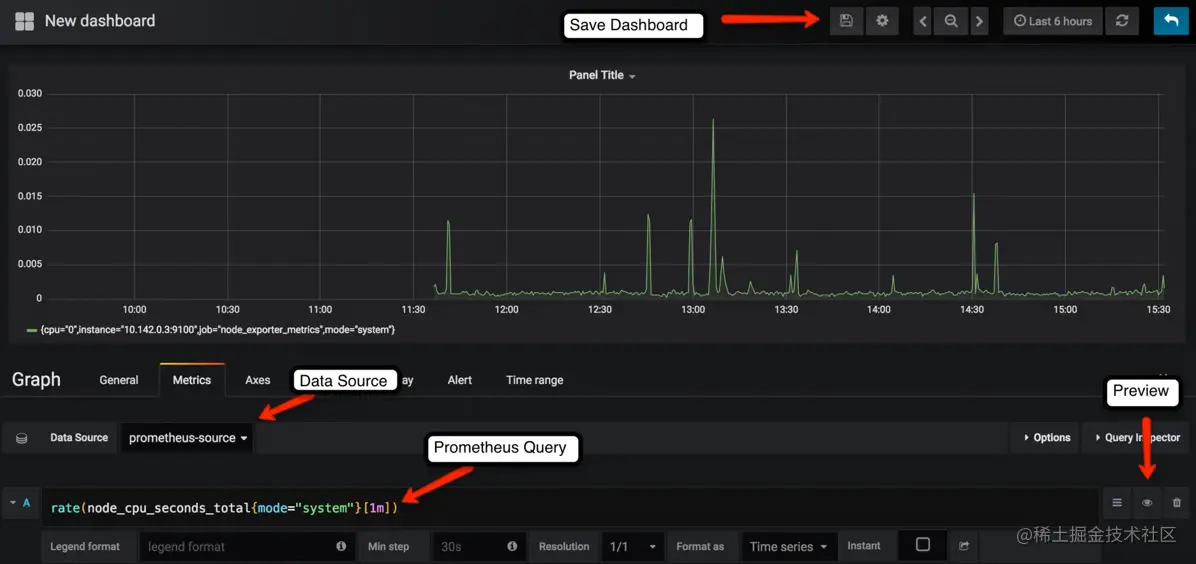Toggle query A visibility eye icon

click(x=1146, y=503)
